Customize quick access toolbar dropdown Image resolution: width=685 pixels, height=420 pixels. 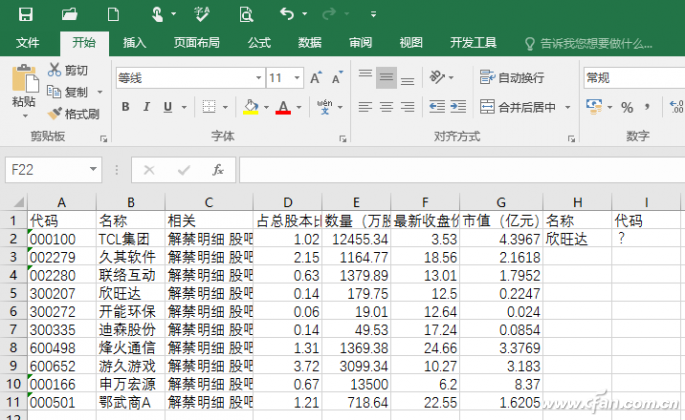tap(373, 14)
